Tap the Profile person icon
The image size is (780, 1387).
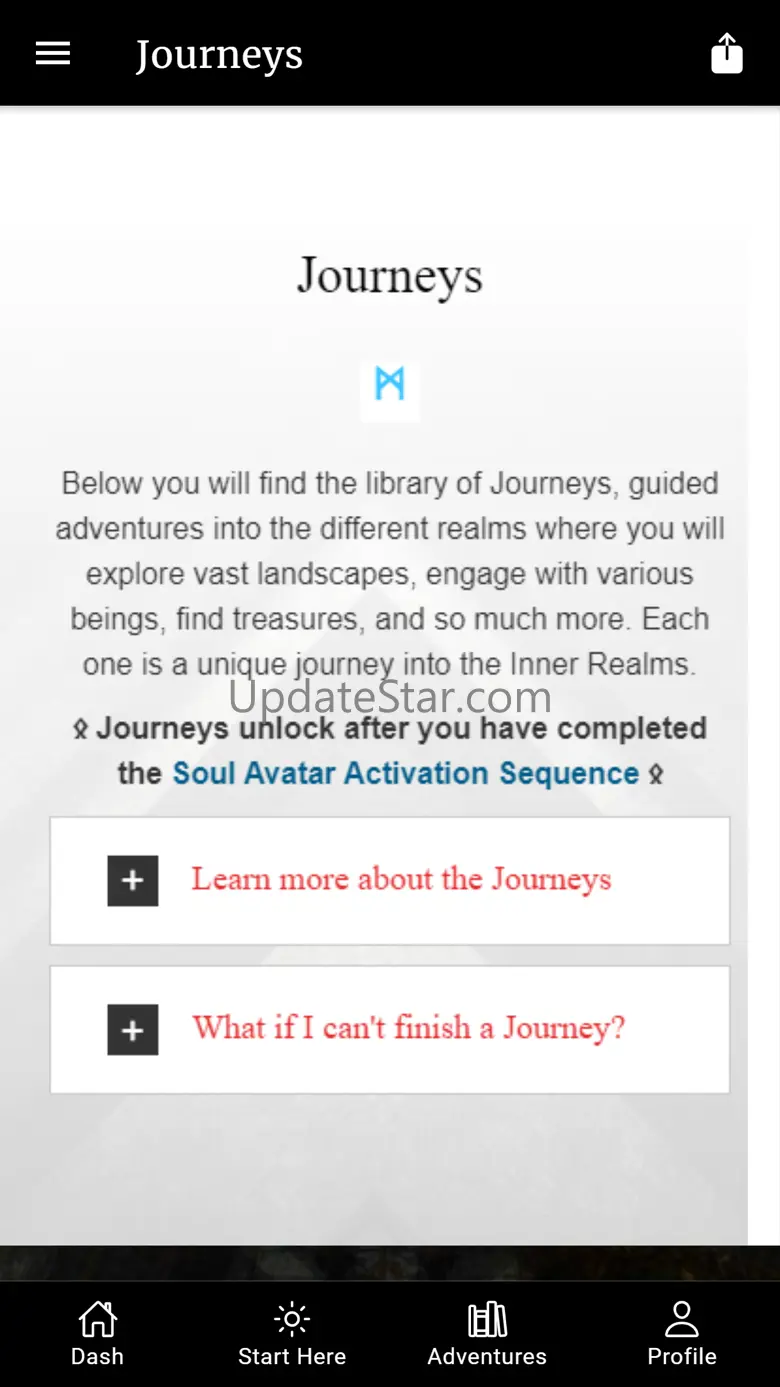tap(682, 1320)
